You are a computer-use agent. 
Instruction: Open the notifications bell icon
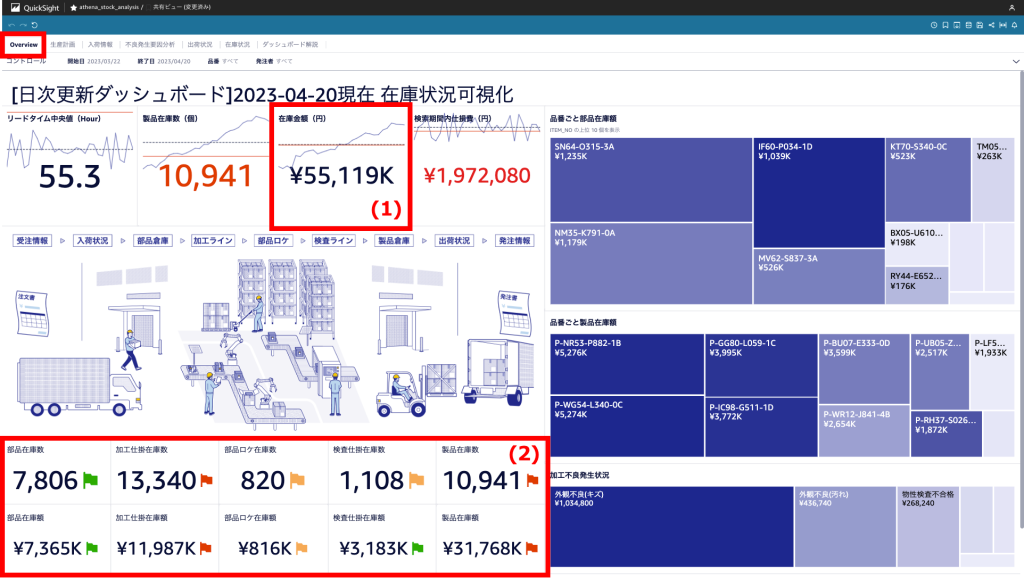point(1013,25)
